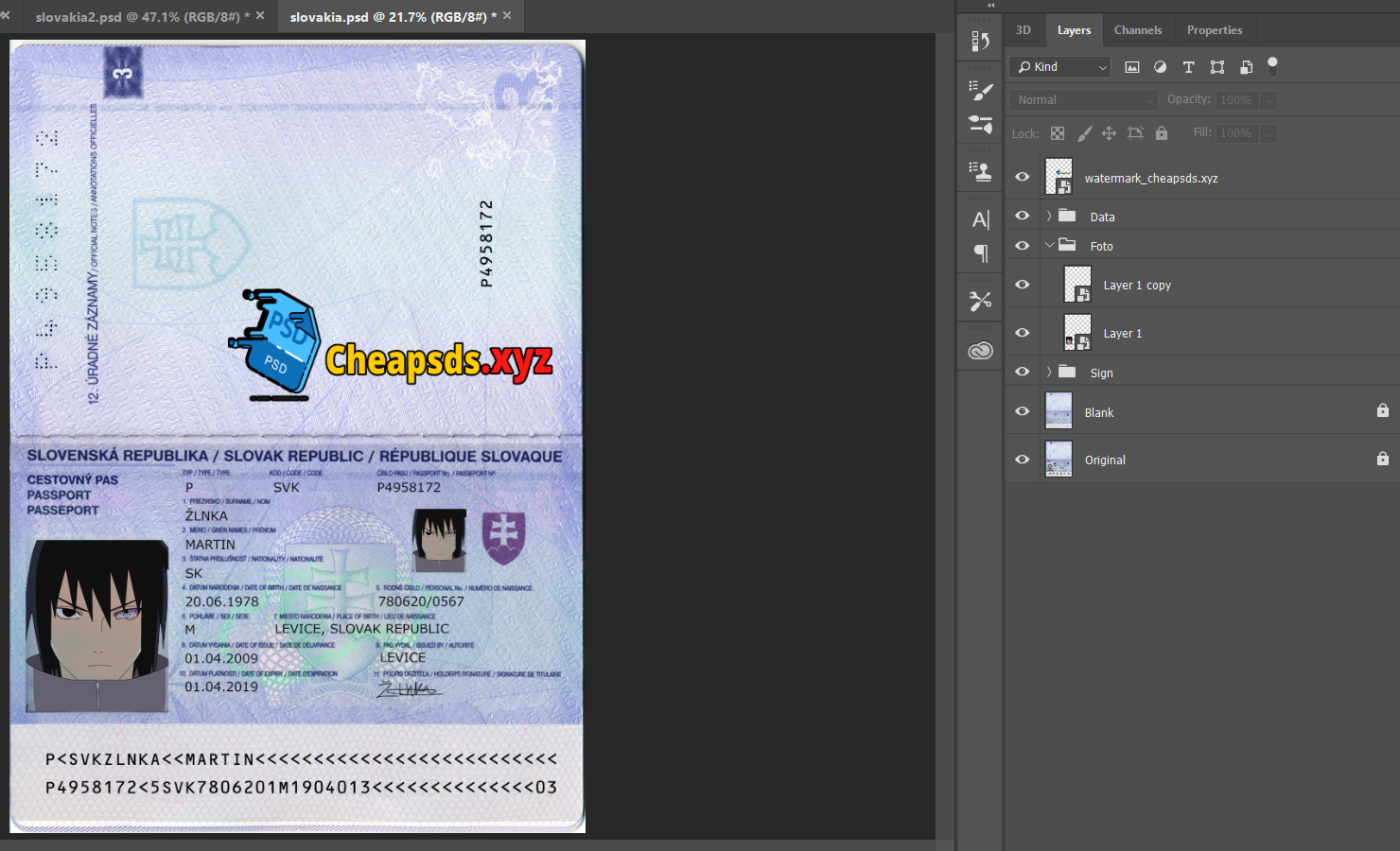Open the Creative Cloud Libraries panel
This screenshot has width=1400, height=851.
[x=980, y=351]
